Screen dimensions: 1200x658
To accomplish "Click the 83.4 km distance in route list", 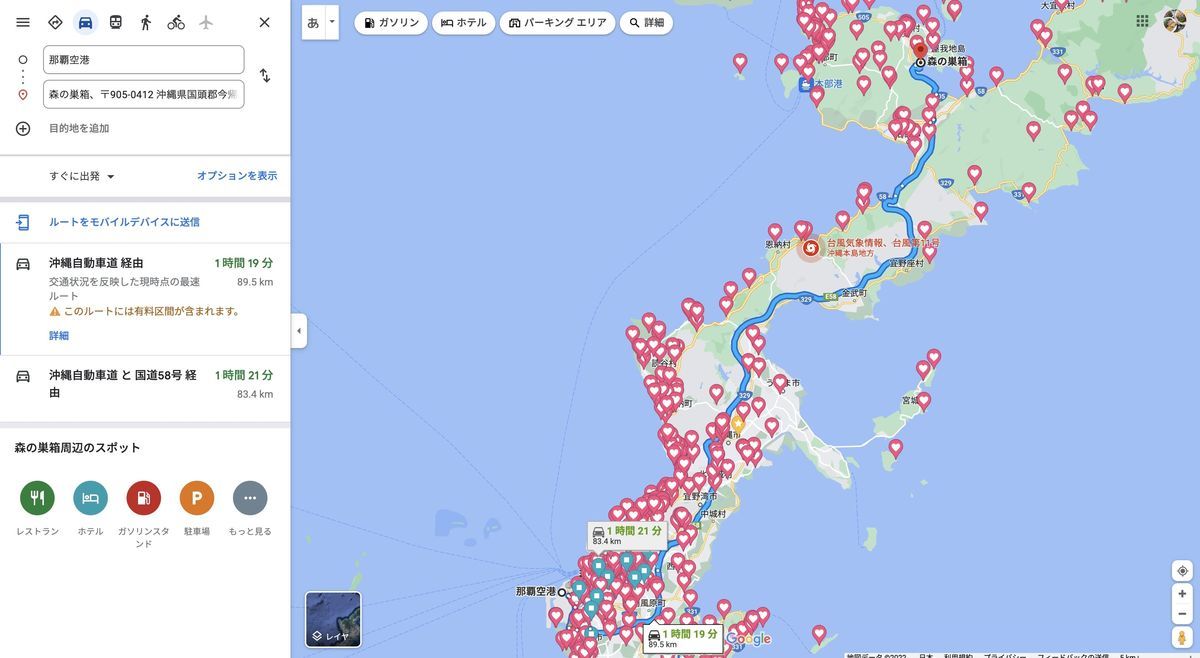I will click(255, 394).
